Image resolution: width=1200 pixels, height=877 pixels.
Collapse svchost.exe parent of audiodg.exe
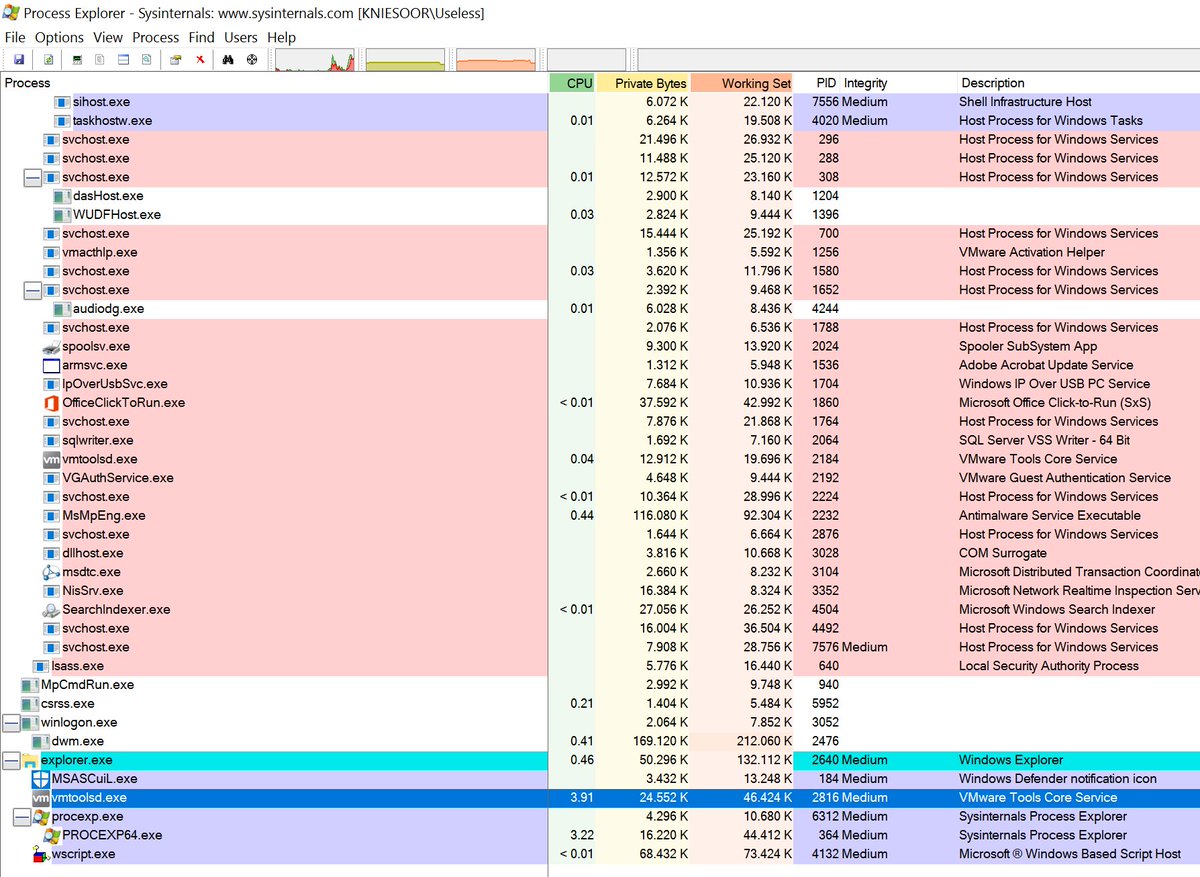click(x=32, y=290)
